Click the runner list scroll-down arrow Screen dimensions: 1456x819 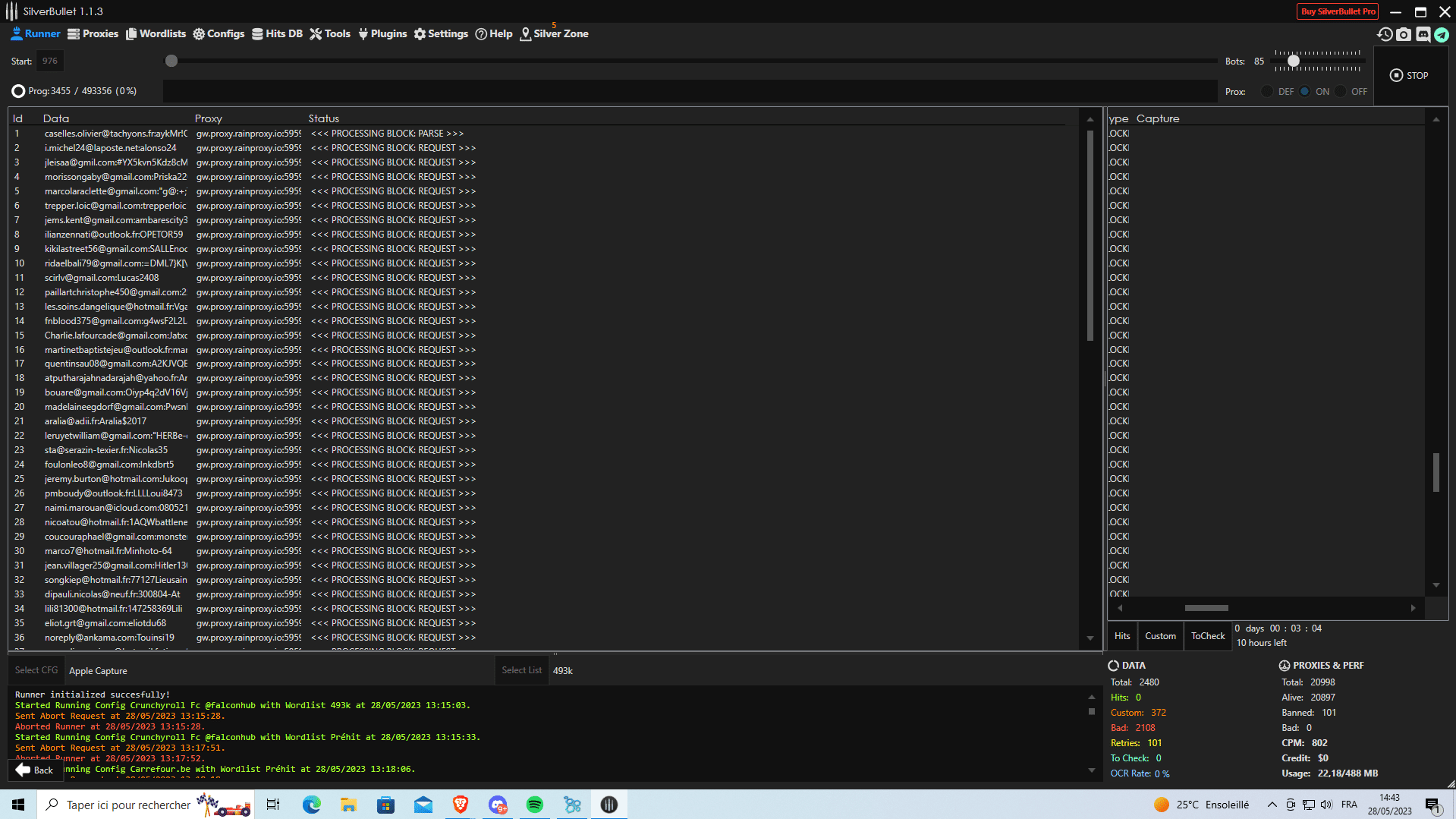click(x=1090, y=638)
